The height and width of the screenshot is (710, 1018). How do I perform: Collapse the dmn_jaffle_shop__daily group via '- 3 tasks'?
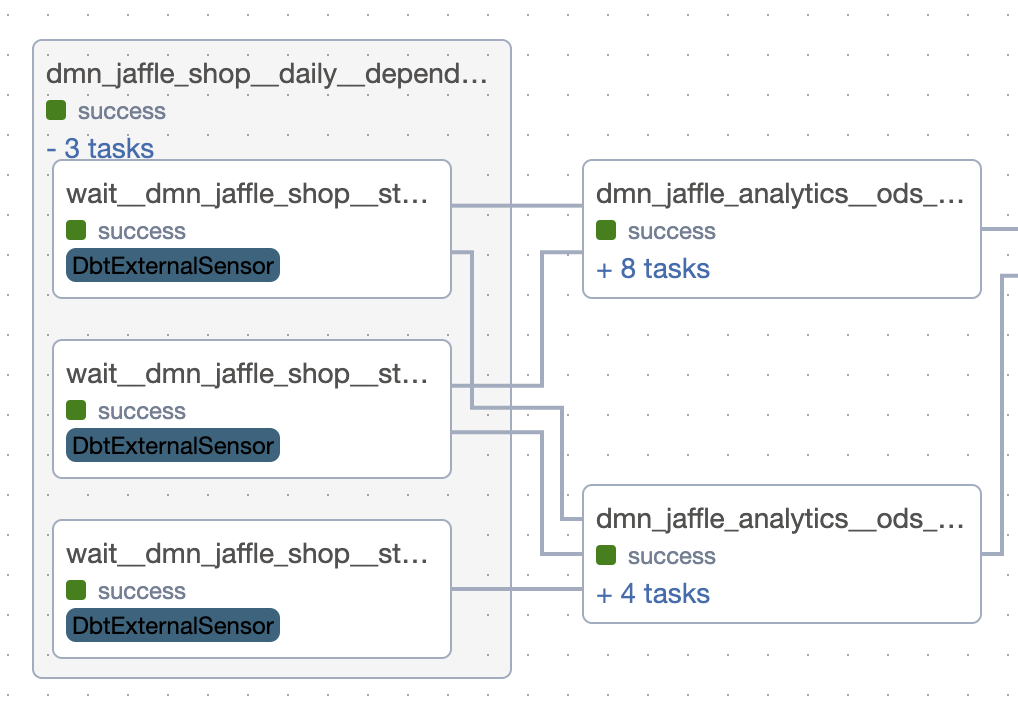[x=100, y=149]
